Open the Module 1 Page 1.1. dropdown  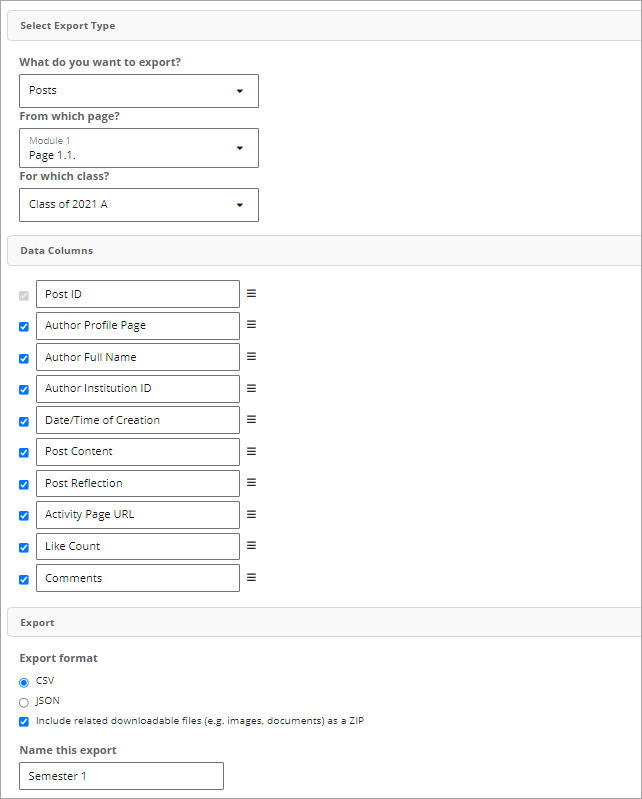pos(139,148)
